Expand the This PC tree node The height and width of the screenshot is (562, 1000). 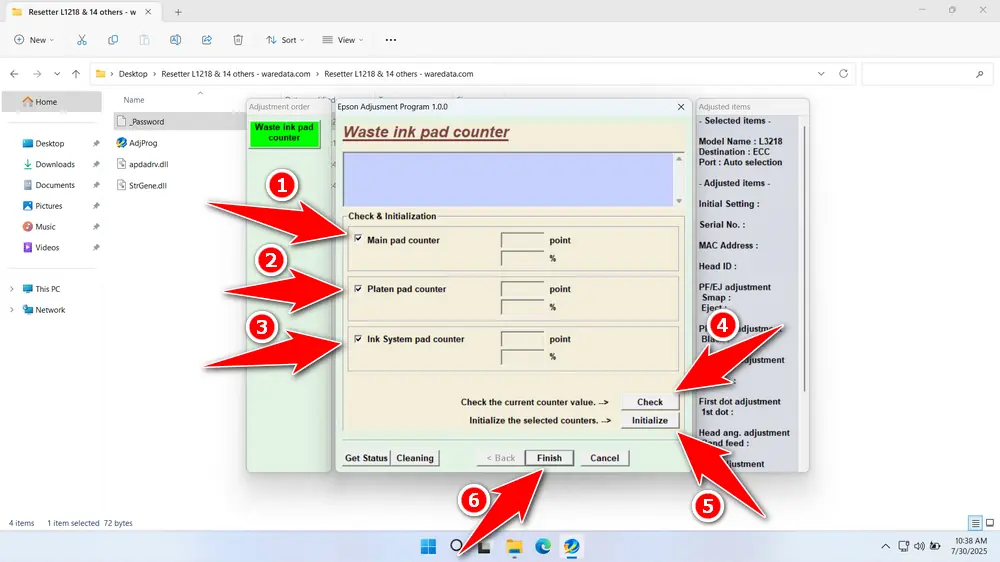point(11,289)
